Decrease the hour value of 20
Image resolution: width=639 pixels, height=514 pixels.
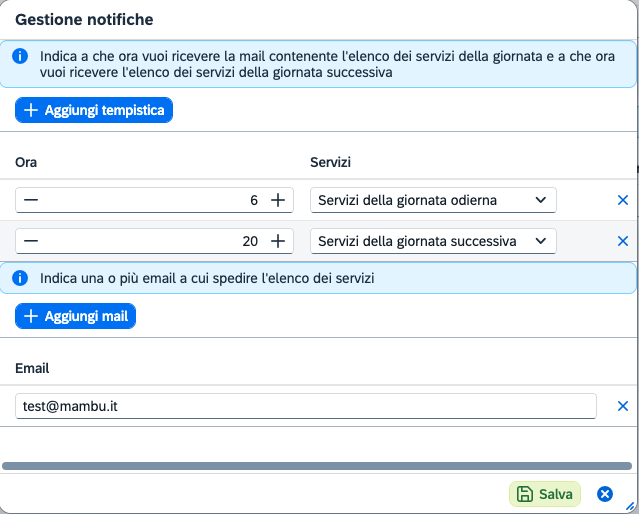(31, 241)
